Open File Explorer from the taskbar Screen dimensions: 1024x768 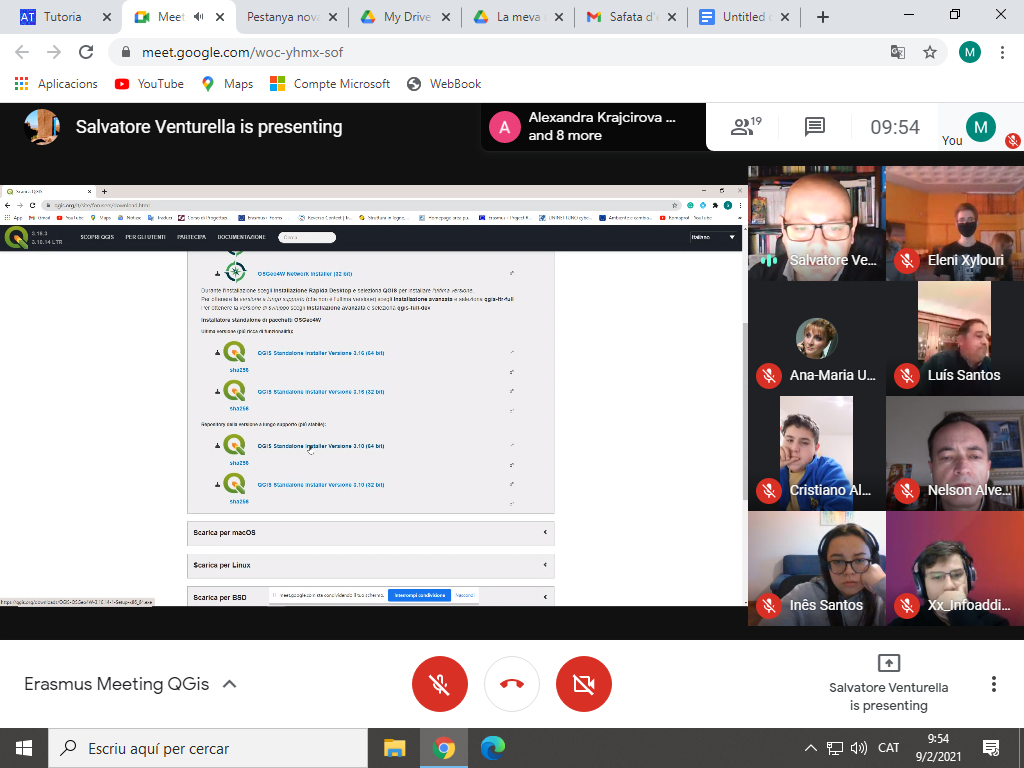(395, 748)
